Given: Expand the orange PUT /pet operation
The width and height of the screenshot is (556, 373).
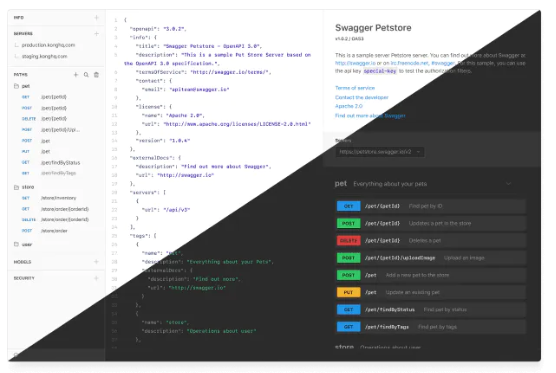Looking at the screenshot, I should point(431,292).
